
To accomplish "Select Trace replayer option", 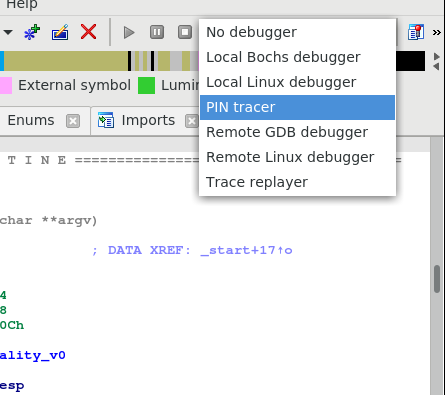I will tap(297, 182).
